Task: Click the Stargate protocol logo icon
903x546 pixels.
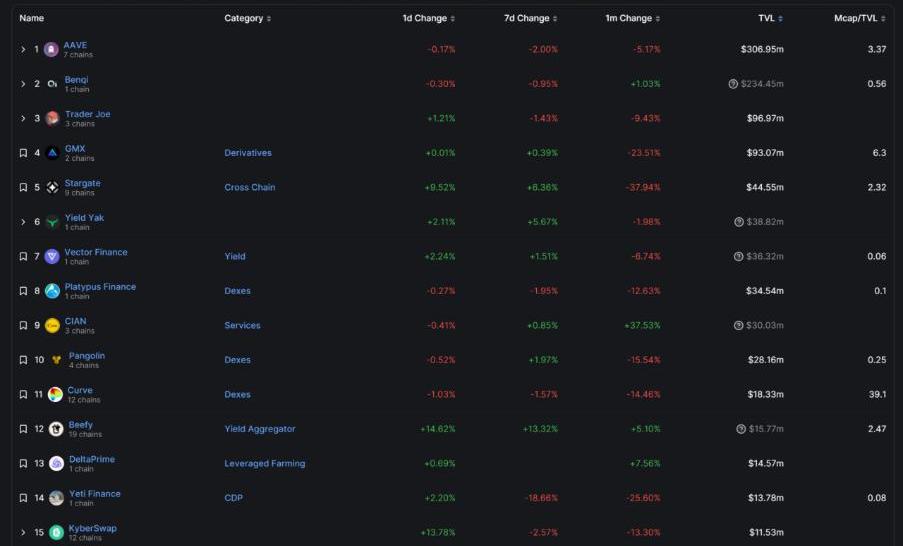Action: (52, 187)
